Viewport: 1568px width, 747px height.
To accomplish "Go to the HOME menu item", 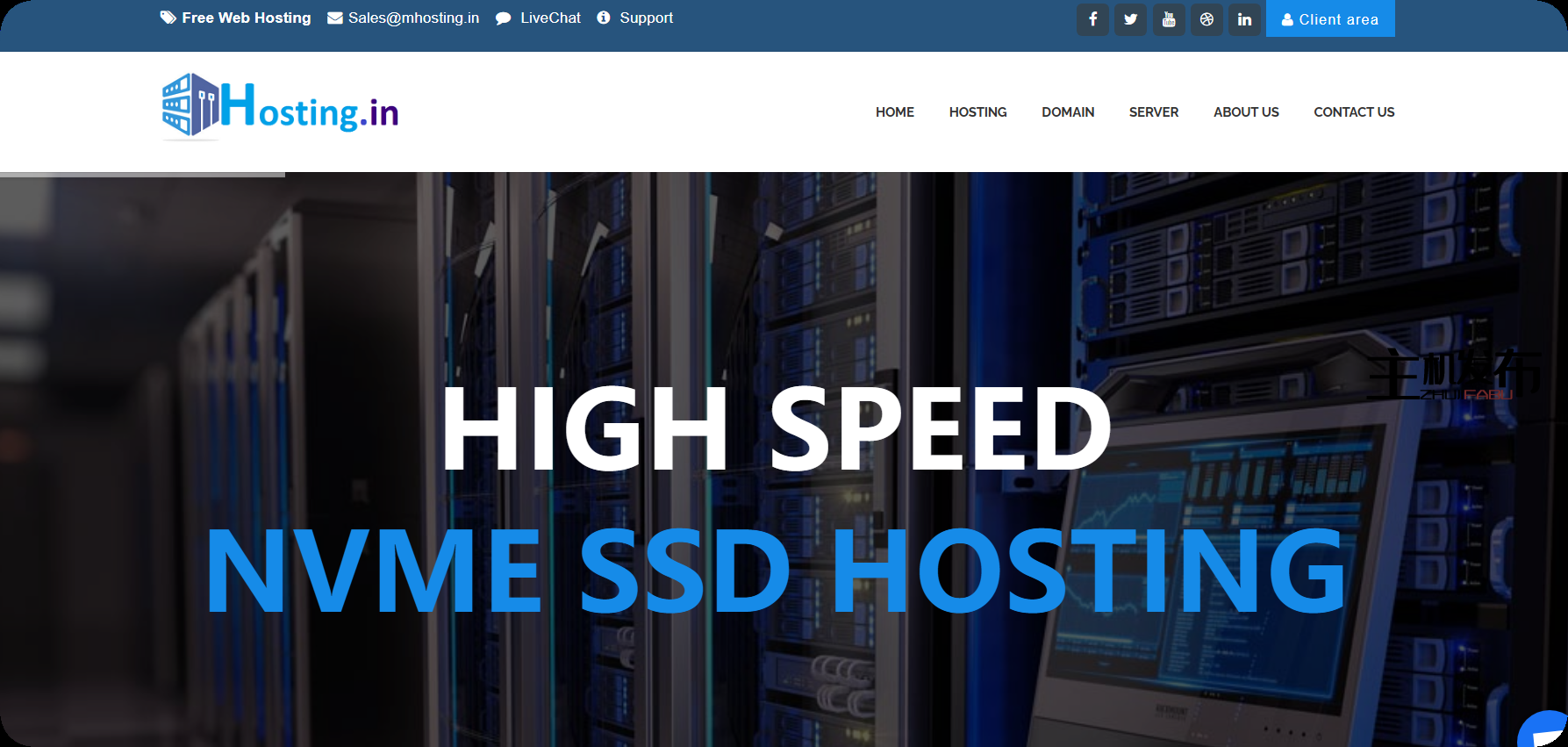I will click(894, 112).
